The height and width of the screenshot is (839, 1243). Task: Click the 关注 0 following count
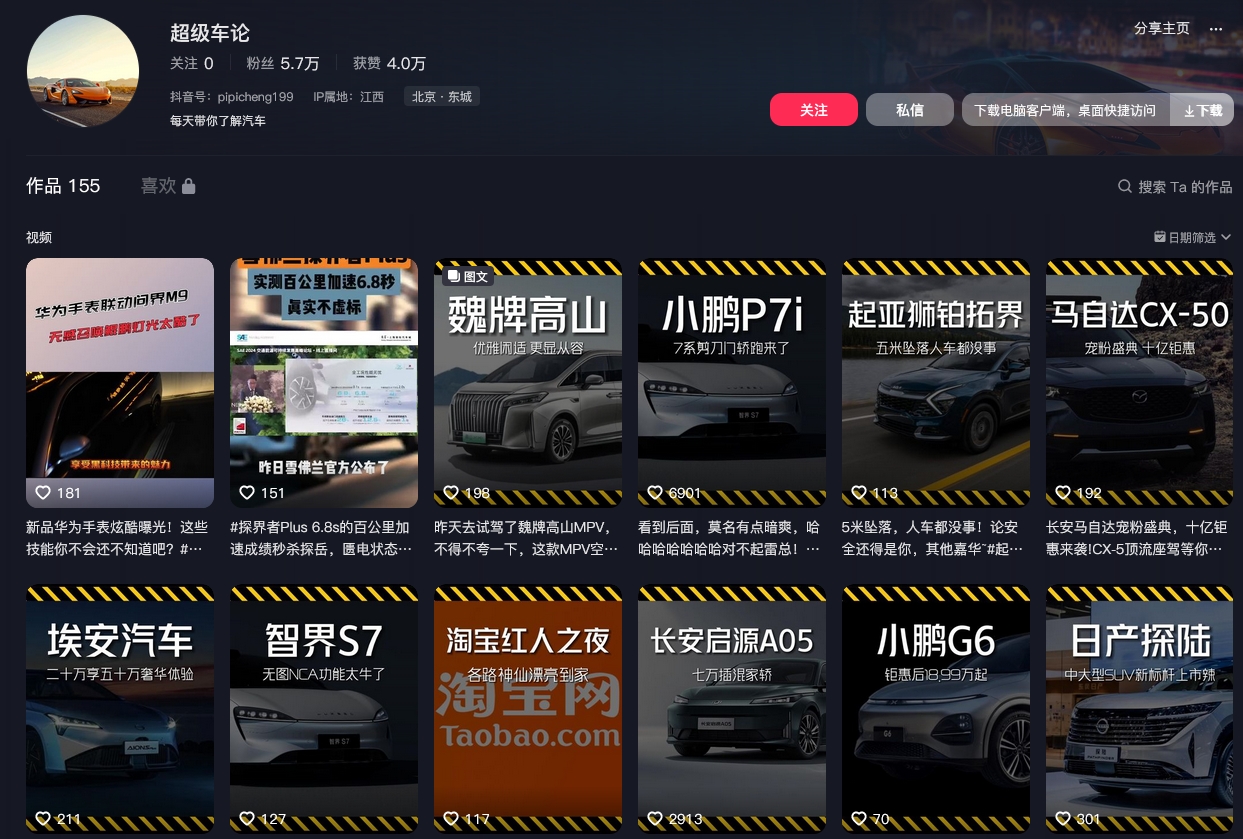(x=192, y=63)
